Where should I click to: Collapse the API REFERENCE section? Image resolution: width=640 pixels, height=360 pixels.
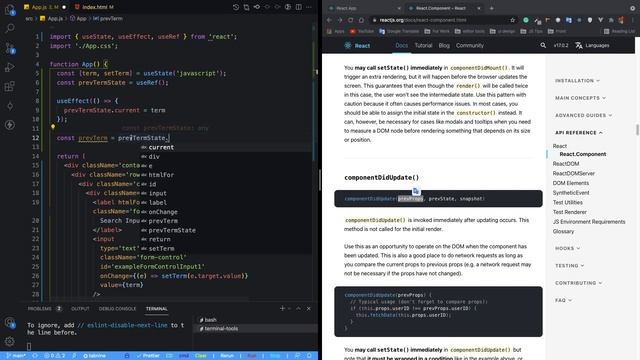(x=578, y=133)
